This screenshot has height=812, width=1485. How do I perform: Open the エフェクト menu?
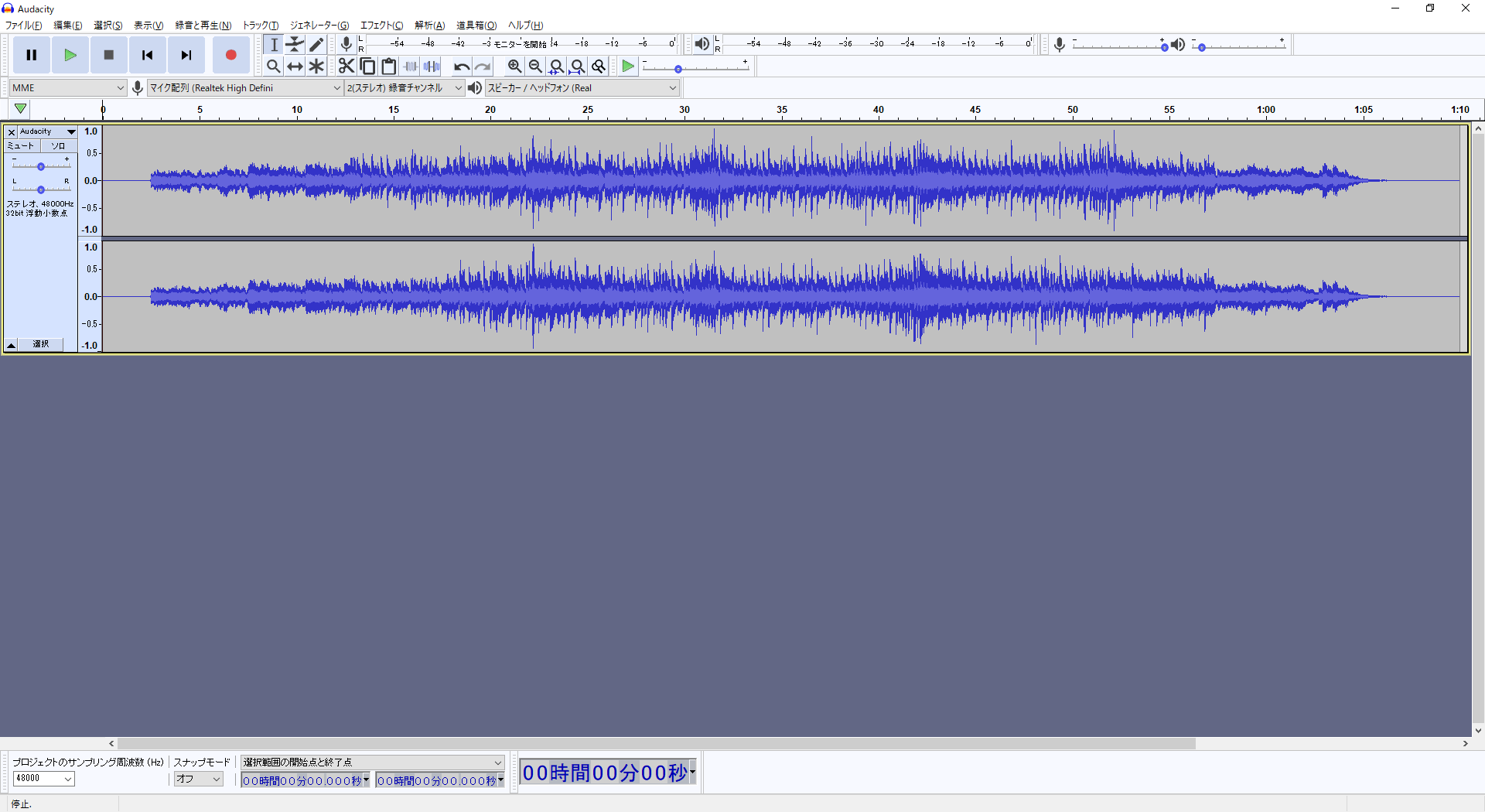tap(381, 25)
